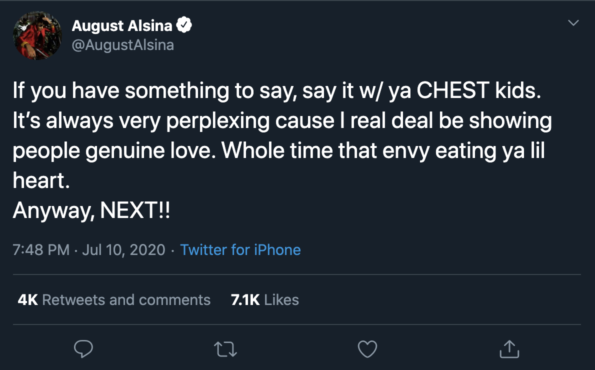Click the word CHEST in the tweet
The image size is (595, 370).
[452, 90]
